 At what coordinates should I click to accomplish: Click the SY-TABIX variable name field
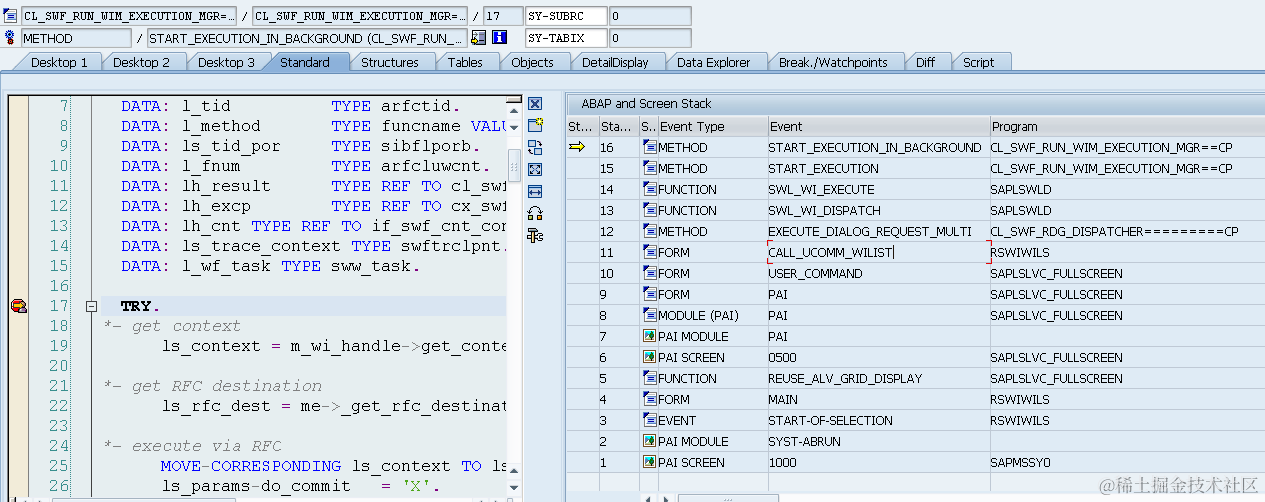pyautogui.click(x=566, y=38)
